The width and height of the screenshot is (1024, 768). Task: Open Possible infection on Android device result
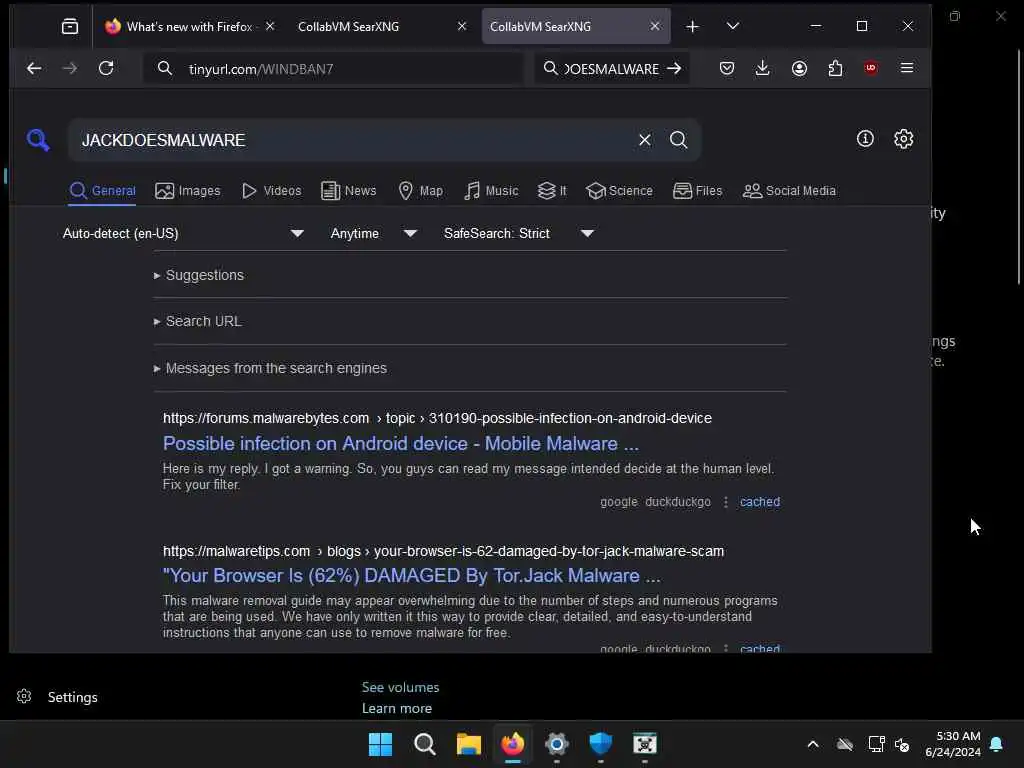click(400, 443)
